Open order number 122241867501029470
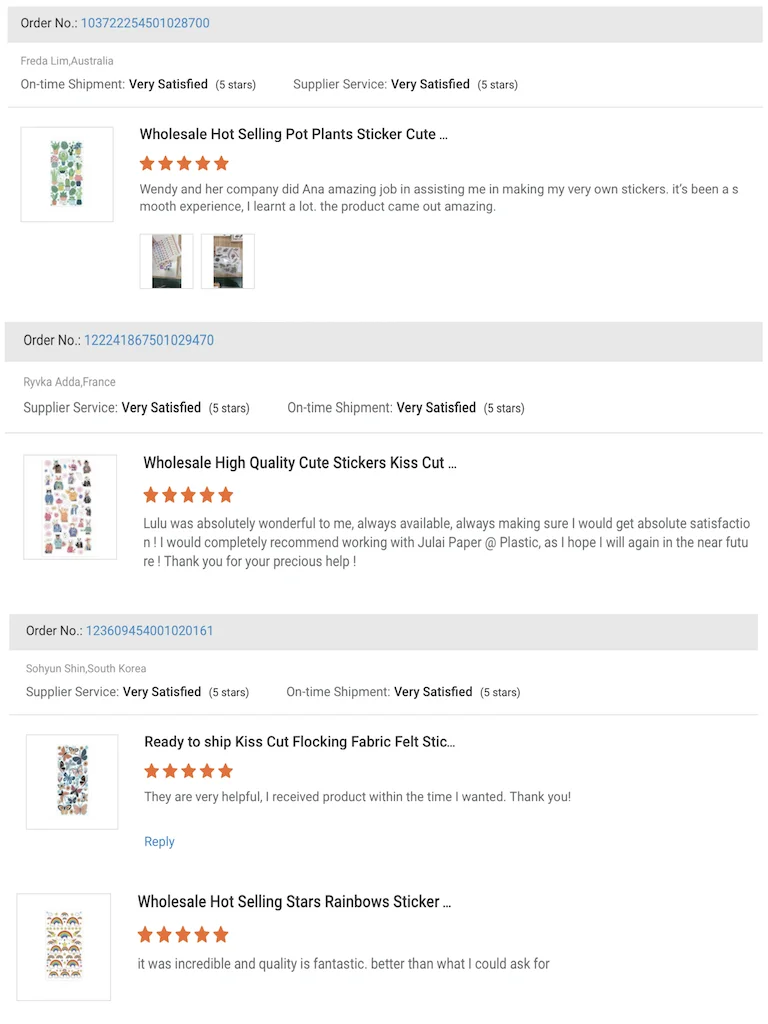 click(149, 340)
